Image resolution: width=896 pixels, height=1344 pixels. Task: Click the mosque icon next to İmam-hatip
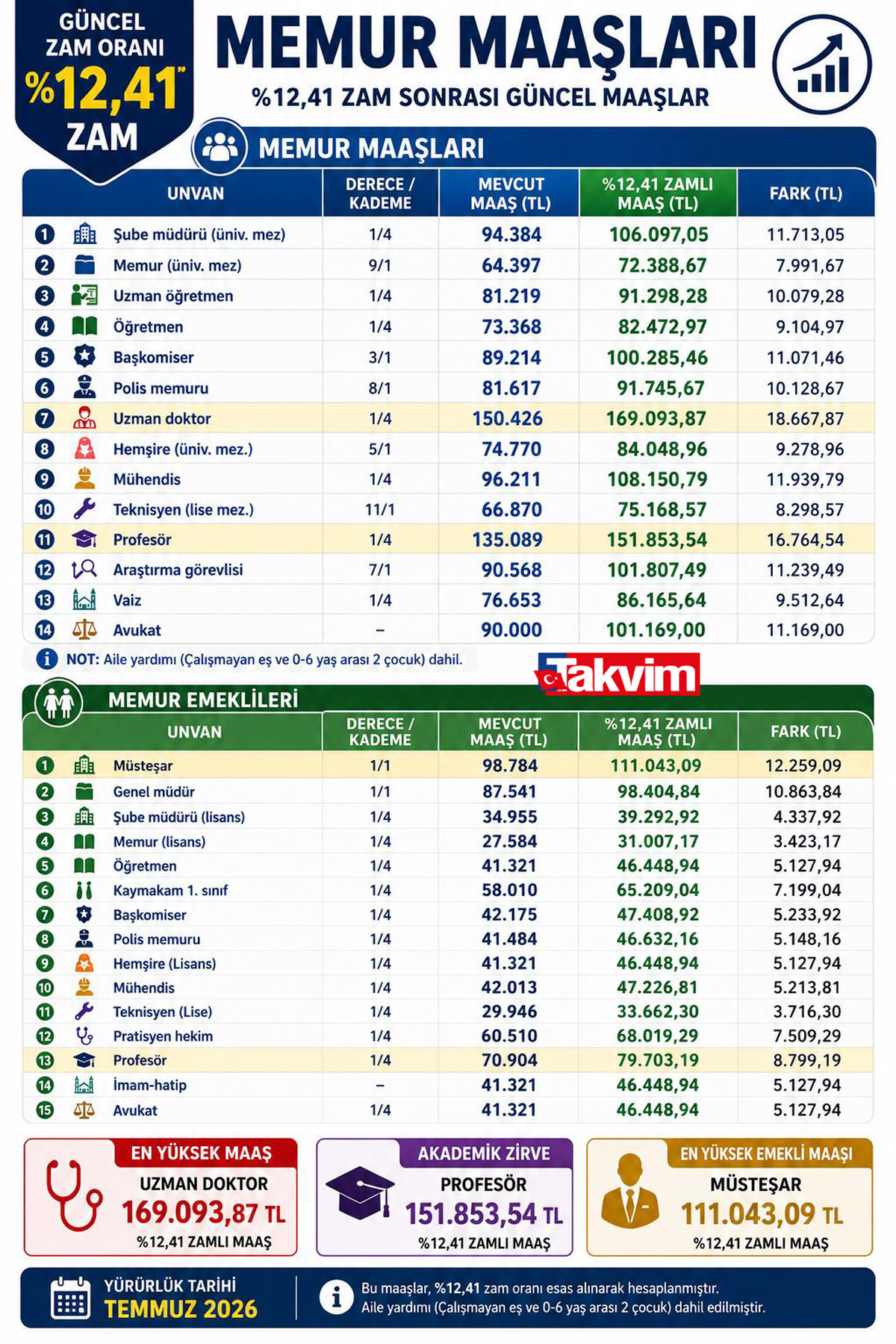[84, 1085]
